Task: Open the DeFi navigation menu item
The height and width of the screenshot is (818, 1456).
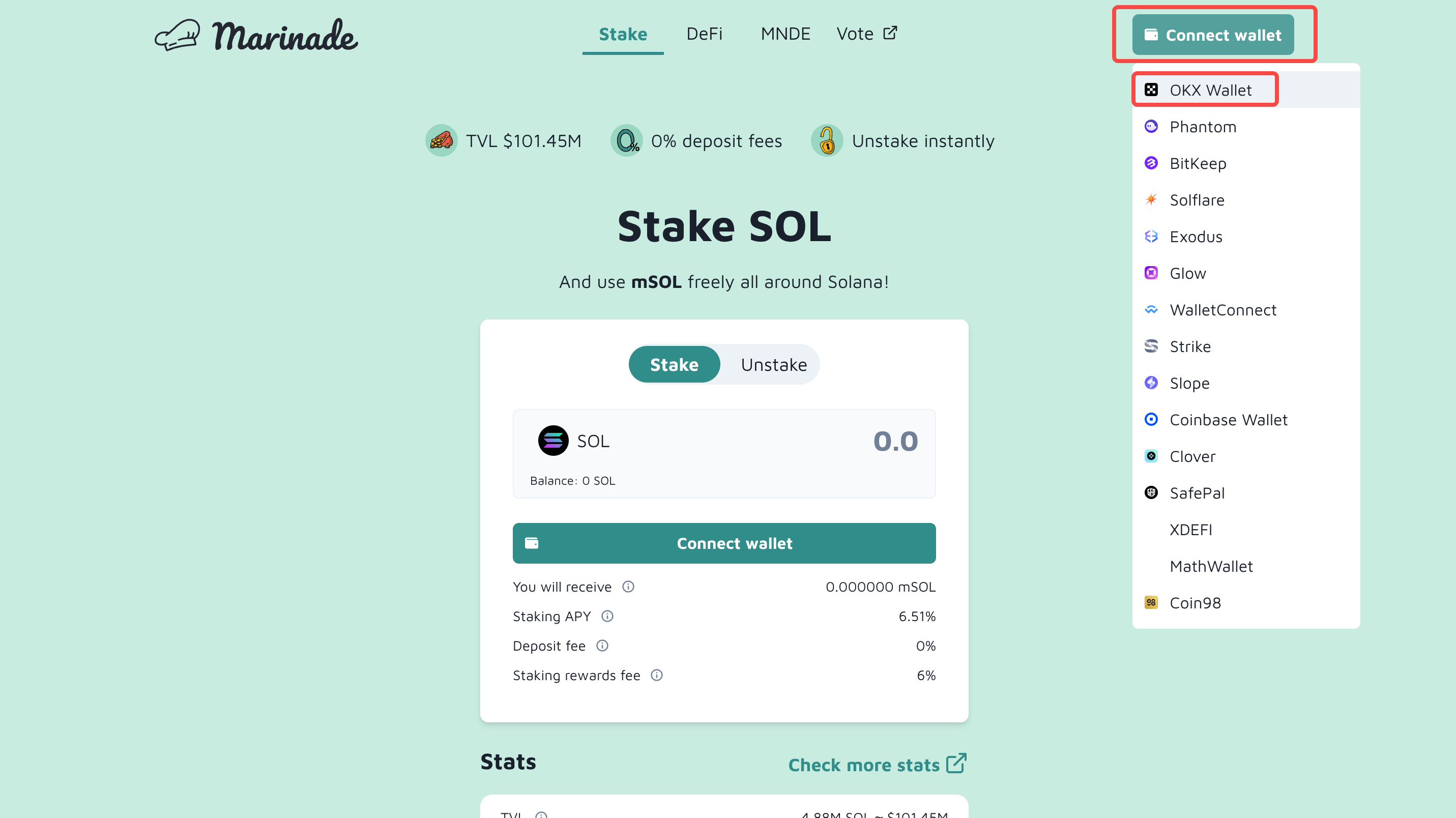Action: [x=702, y=33]
